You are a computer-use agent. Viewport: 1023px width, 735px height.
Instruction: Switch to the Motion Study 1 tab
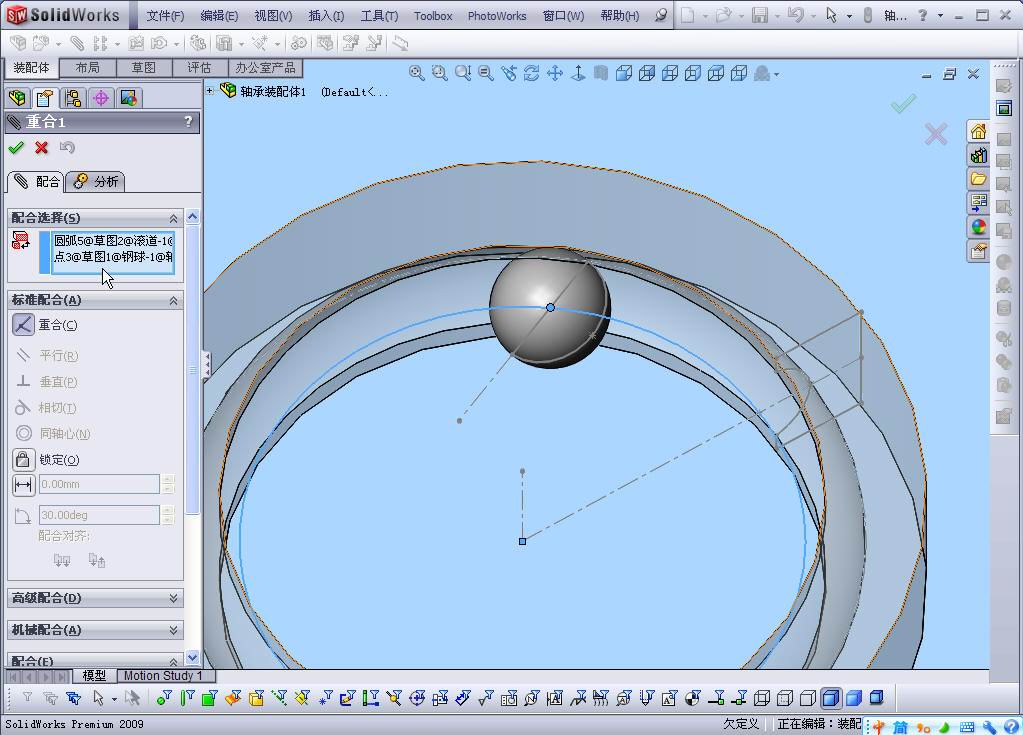pos(163,676)
